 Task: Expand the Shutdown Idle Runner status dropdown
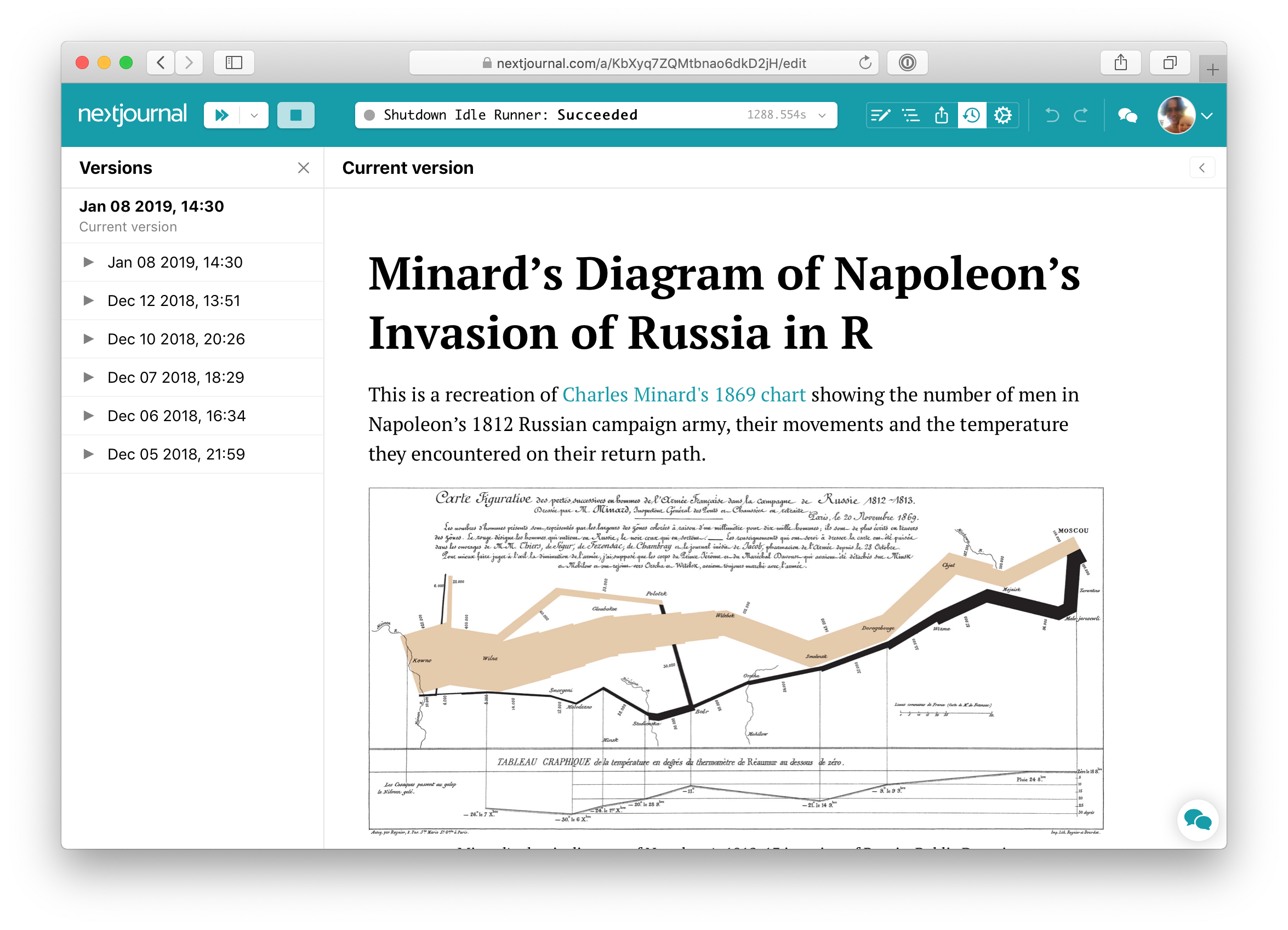822,115
